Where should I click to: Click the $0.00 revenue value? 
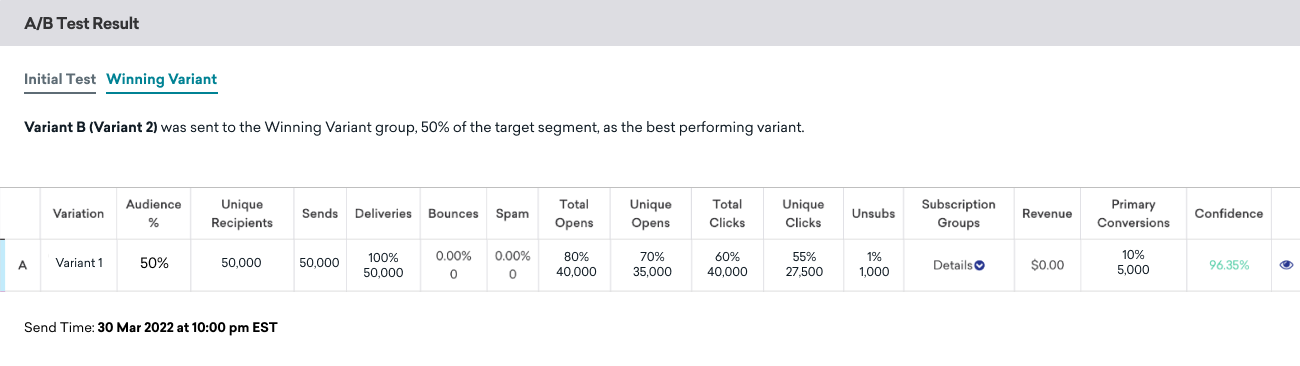[1047, 265]
